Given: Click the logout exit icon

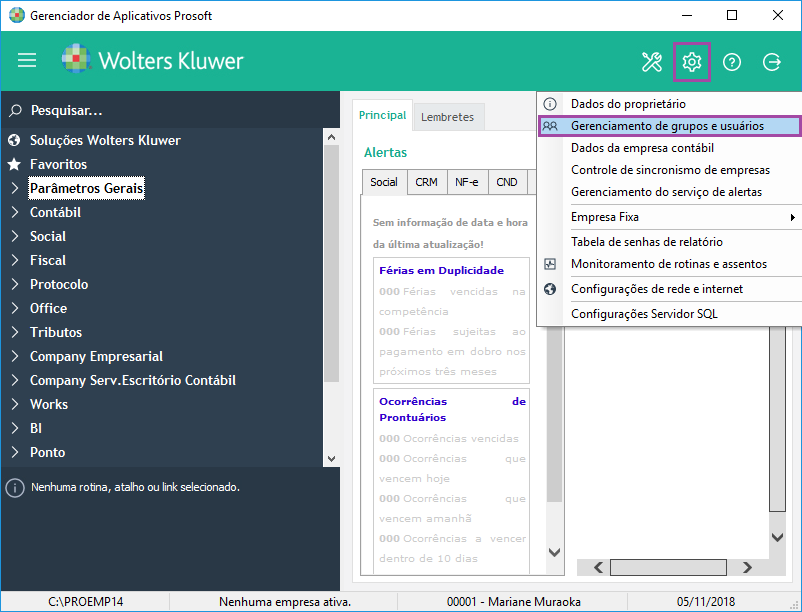Looking at the screenshot, I should 771,62.
